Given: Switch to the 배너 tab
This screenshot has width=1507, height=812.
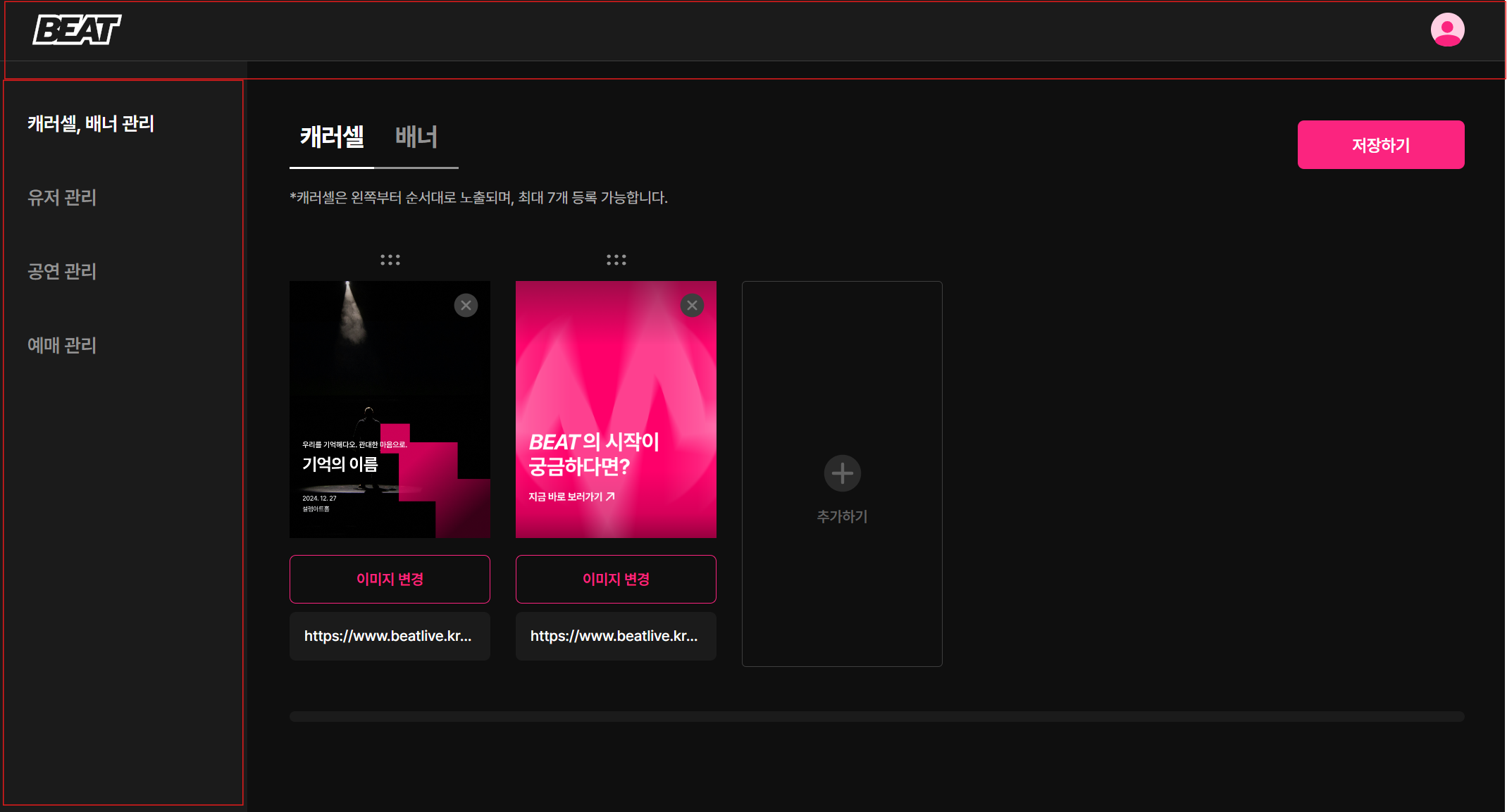Looking at the screenshot, I should pyautogui.click(x=416, y=137).
